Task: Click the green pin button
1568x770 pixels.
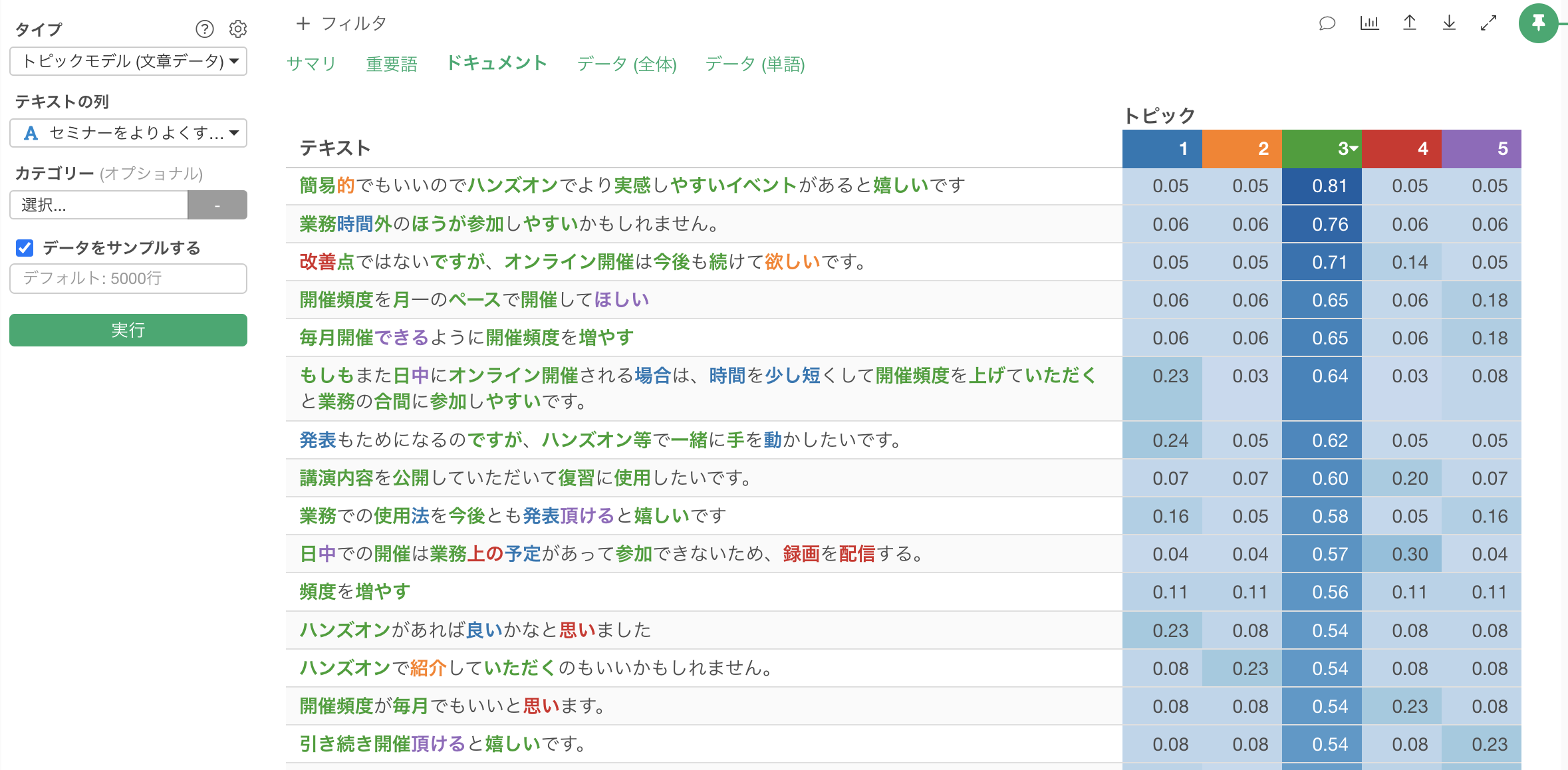Action: pyautogui.click(x=1539, y=23)
